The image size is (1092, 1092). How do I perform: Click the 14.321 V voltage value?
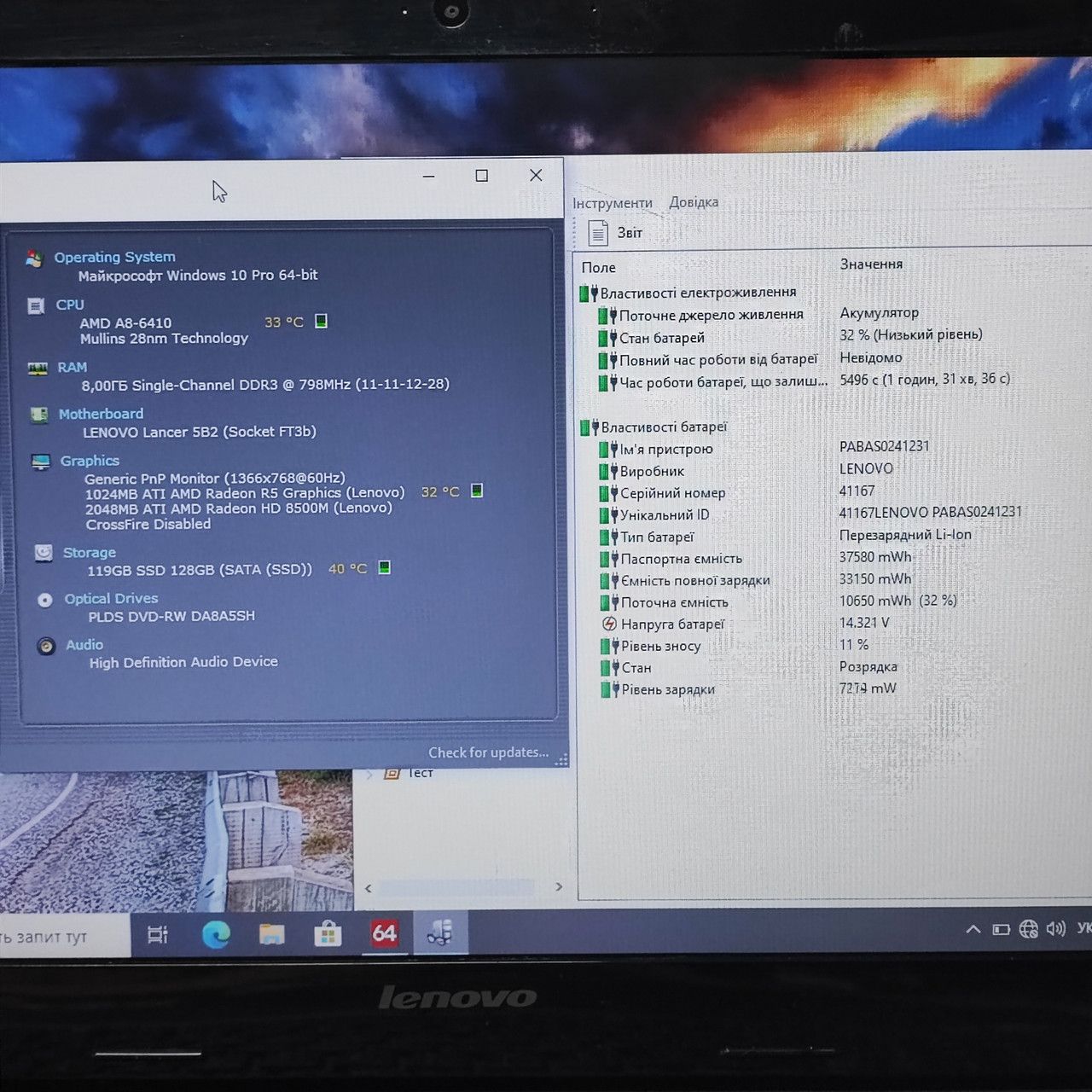[x=864, y=623]
